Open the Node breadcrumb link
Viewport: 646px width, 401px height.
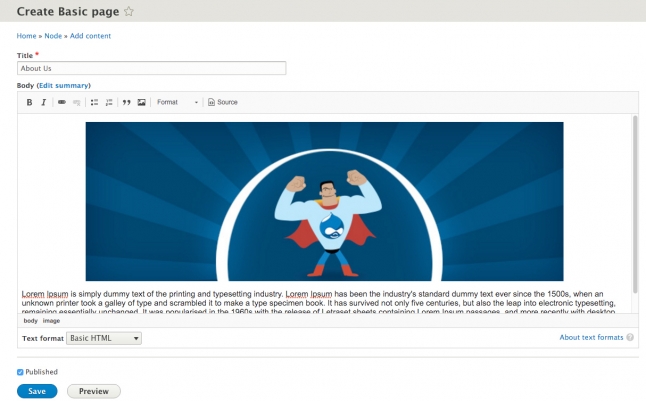pos(53,36)
